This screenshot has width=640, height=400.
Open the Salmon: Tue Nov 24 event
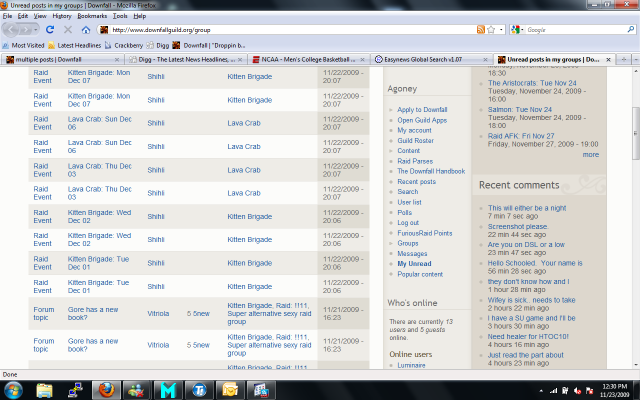pyautogui.click(x=520, y=109)
